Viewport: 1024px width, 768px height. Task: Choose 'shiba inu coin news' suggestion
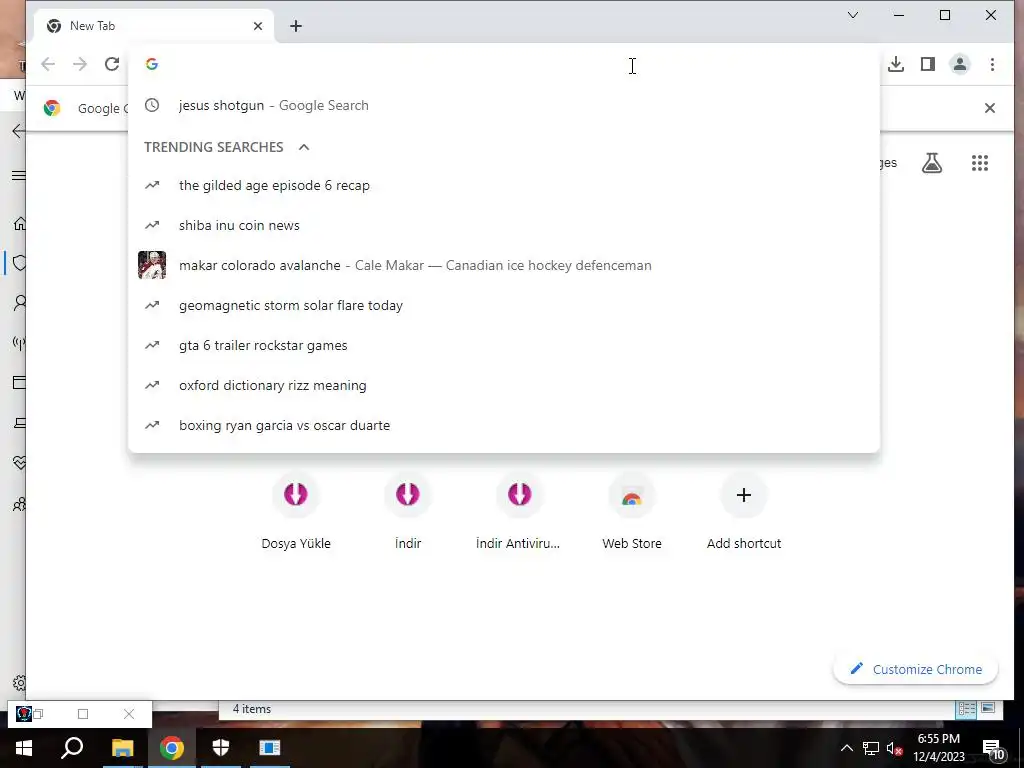tap(504, 225)
